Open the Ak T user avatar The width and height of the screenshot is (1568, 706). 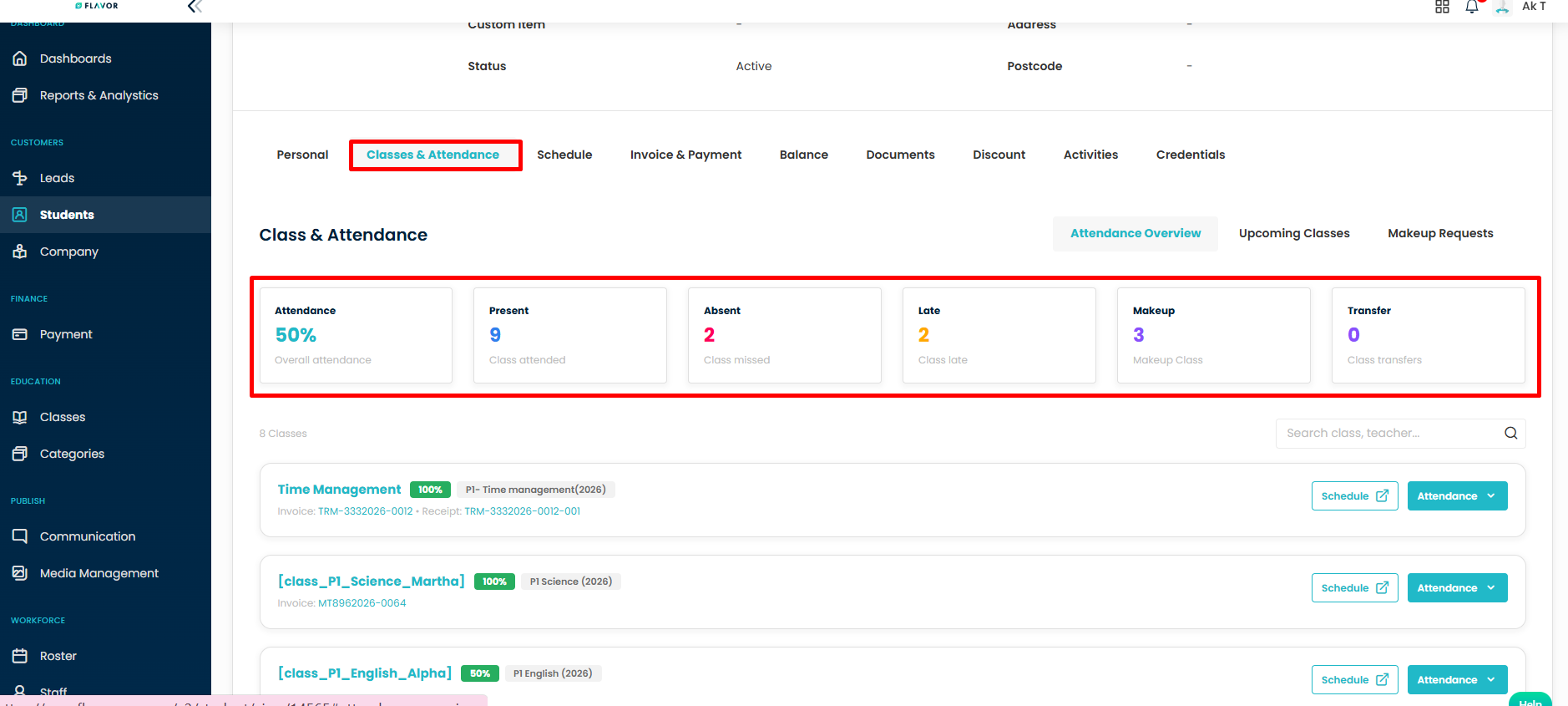tap(1503, 8)
